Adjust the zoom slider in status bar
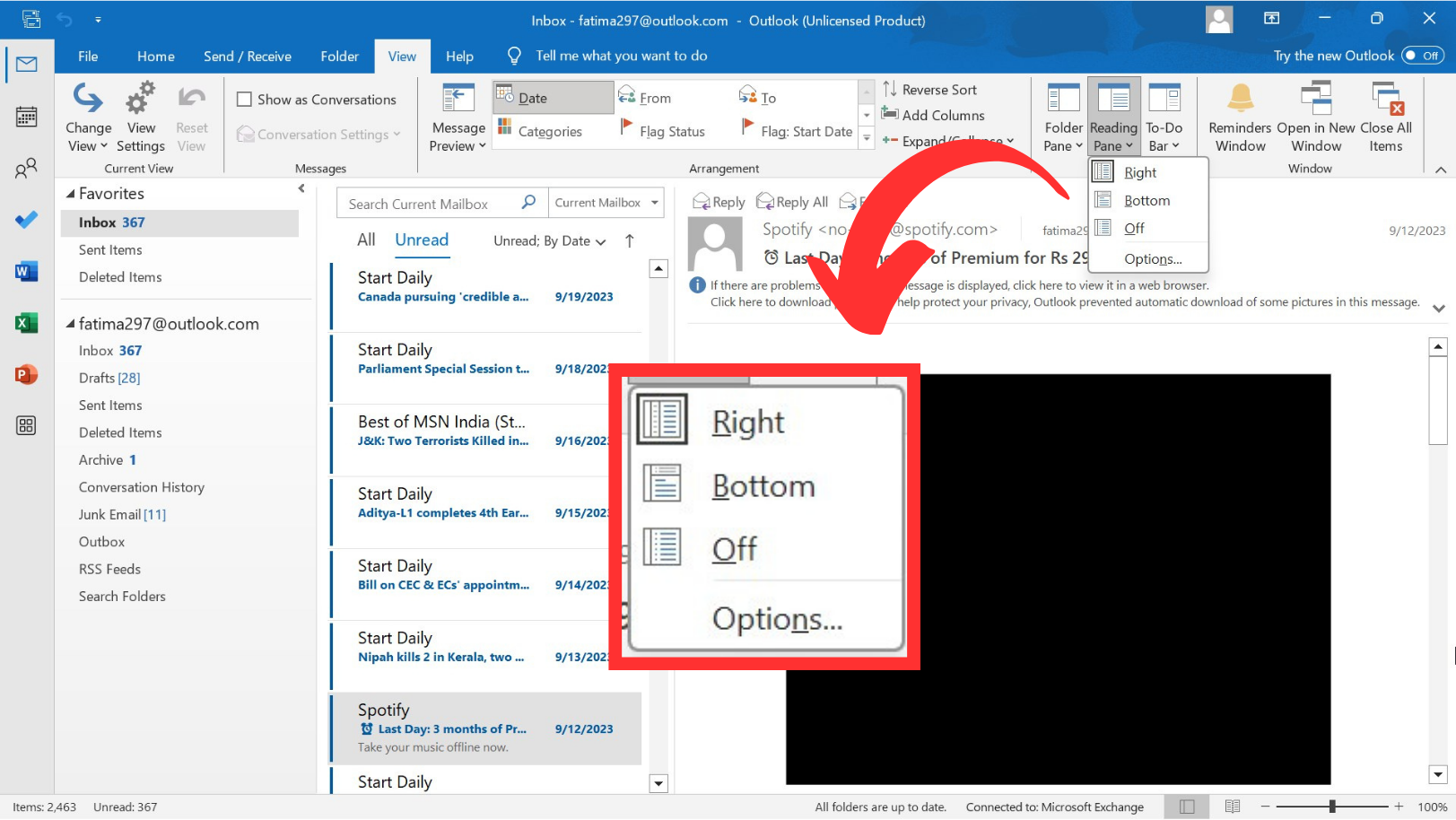The height and width of the screenshot is (820, 1456). [x=1332, y=807]
